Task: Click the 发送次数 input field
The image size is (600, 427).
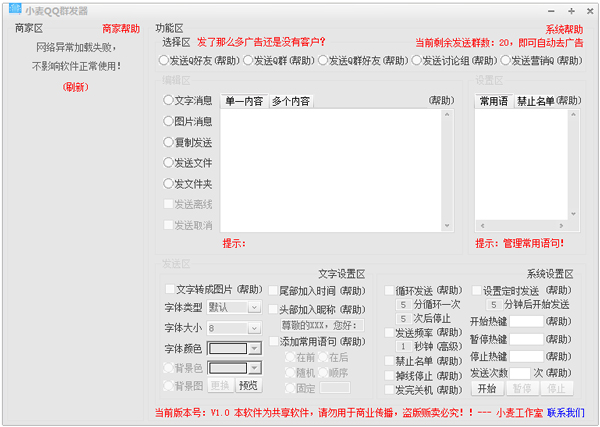Action: (520, 373)
